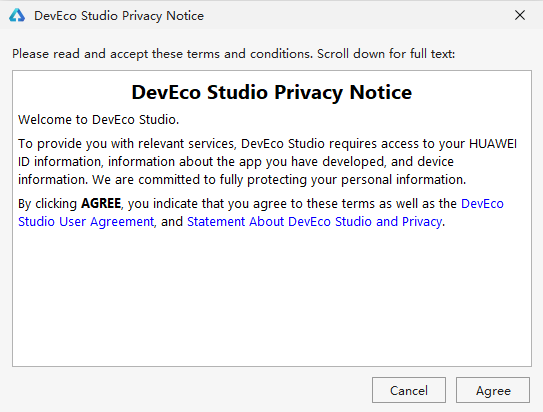Click the bold AGREE word in the notice
The height and width of the screenshot is (412, 543).
point(101,204)
